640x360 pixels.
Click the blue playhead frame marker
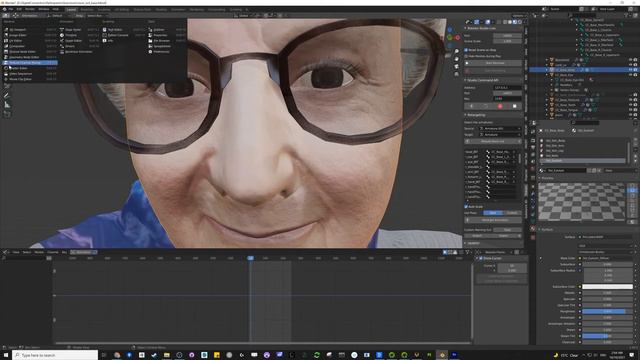click(251, 258)
